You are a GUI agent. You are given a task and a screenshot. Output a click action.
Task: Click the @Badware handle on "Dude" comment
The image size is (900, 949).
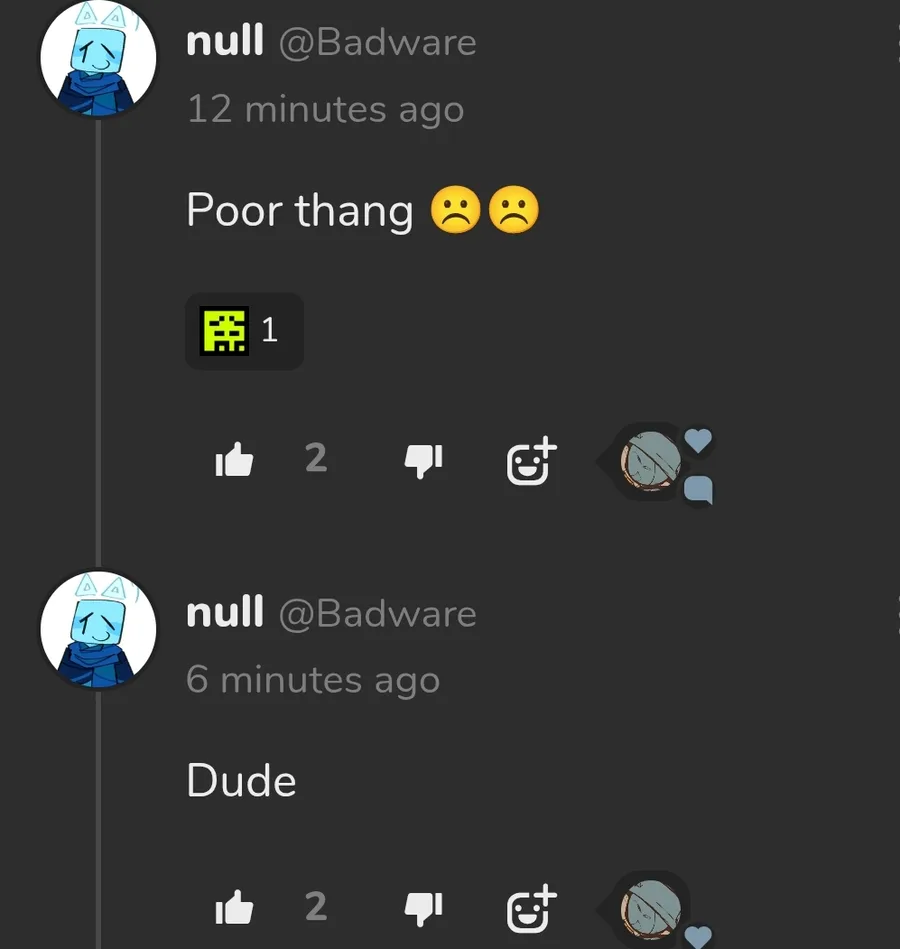click(378, 614)
